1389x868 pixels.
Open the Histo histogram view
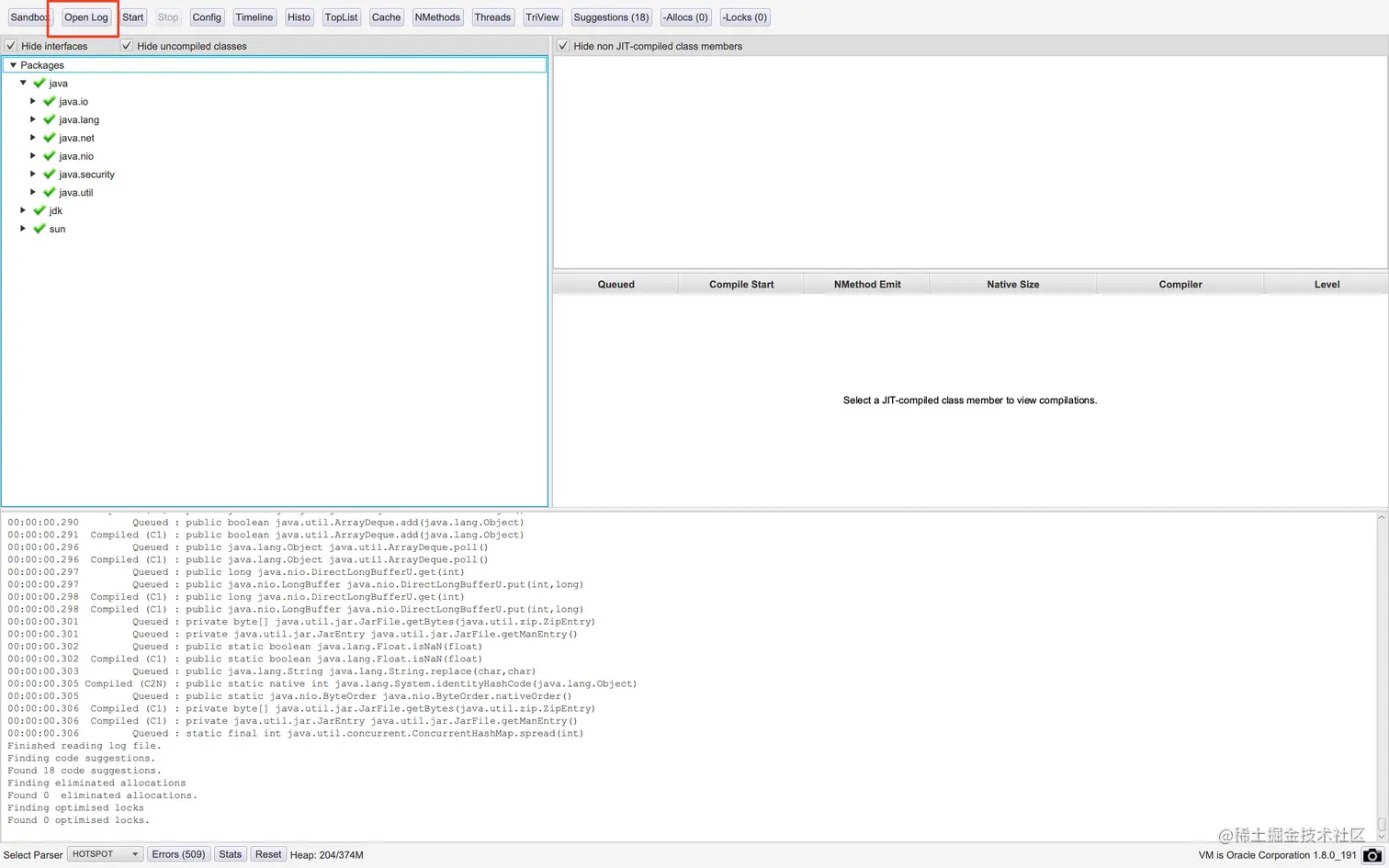[x=299, y=17]
